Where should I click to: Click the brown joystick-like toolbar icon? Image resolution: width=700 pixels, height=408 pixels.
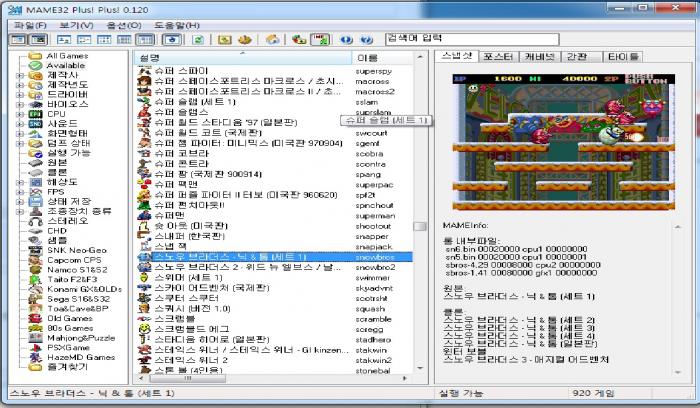pyautogui.click(x=245, y=40)
